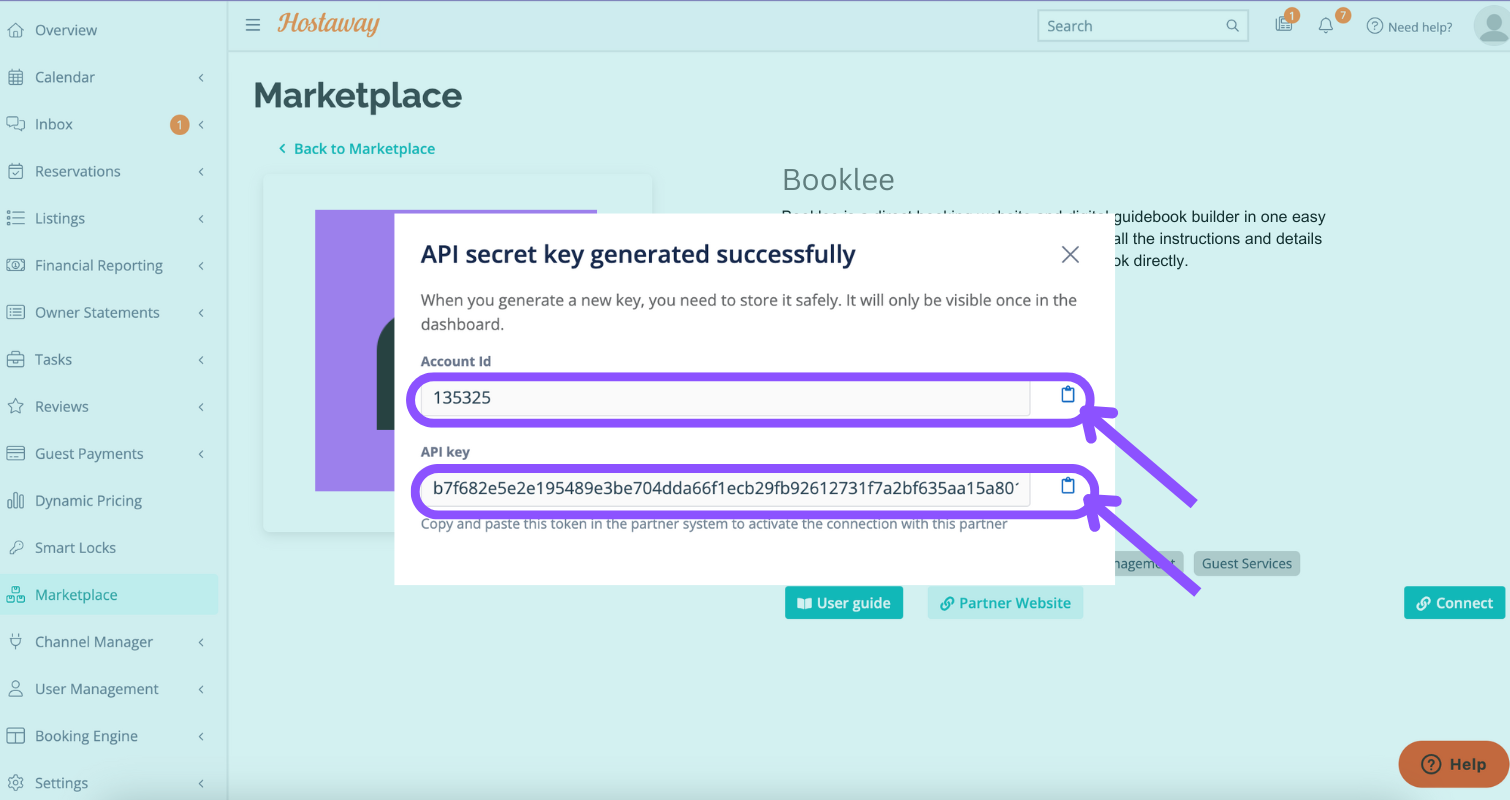The width and height of the screenshot is (1510, 800).
Task: Click the Hostaway logo
Action: click(x=329, y=24)
